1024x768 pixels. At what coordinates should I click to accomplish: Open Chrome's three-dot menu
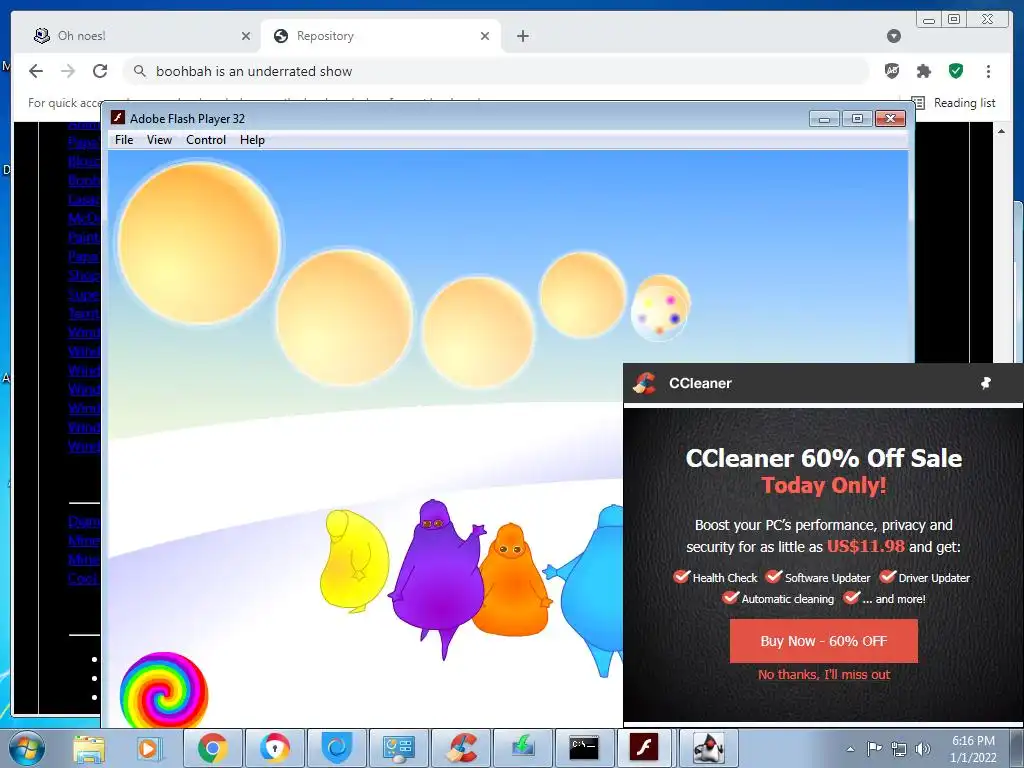[x=988, y=71]
